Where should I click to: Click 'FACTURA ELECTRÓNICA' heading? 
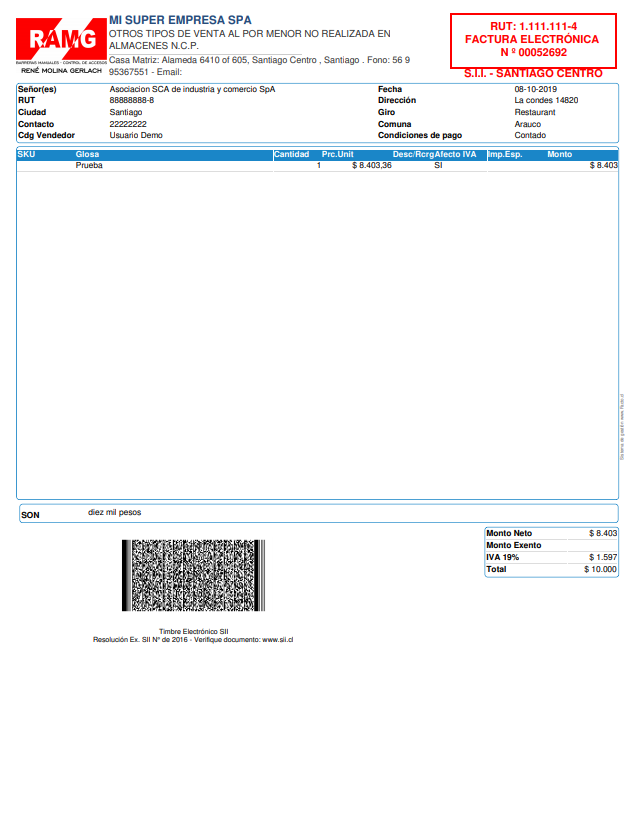[532, 39]
